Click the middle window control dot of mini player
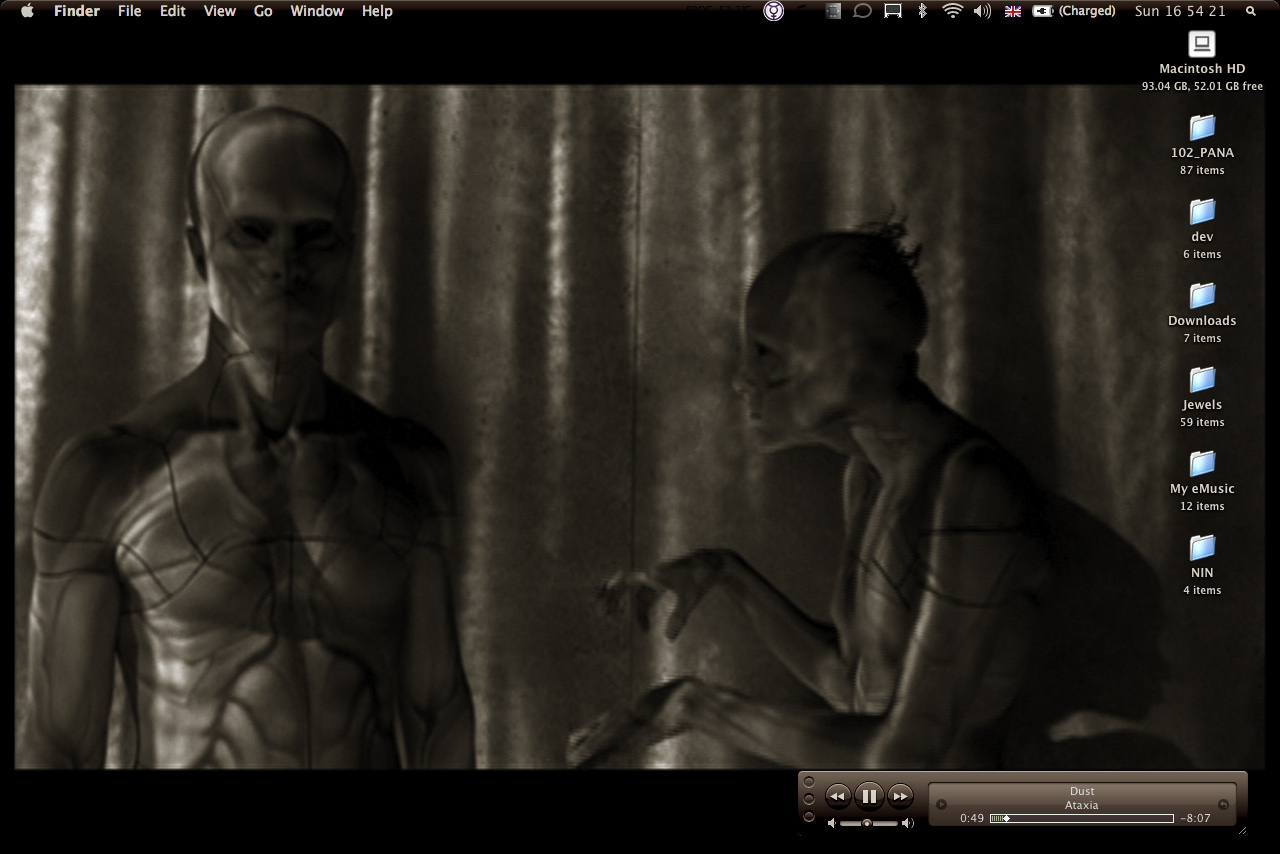Viewport: 1280px width, 854px height. 809,798
